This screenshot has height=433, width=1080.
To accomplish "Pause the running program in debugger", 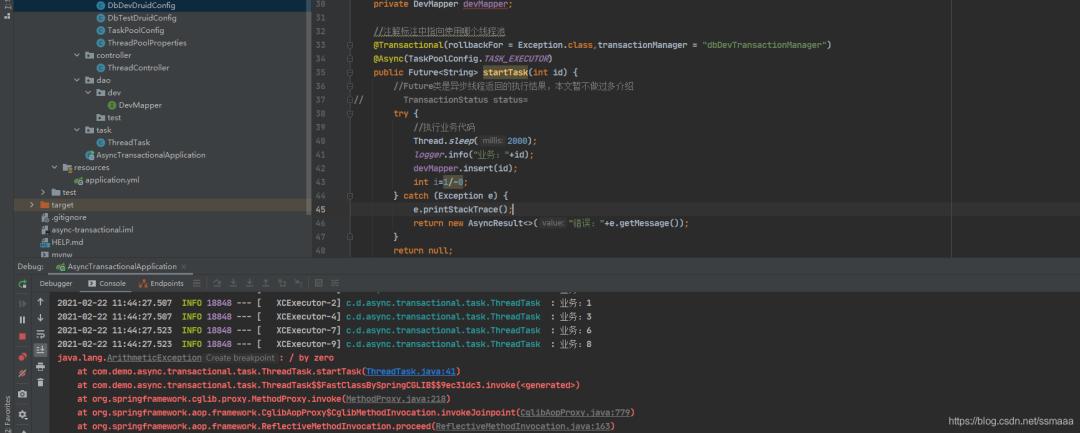I will tap(22, 319).
